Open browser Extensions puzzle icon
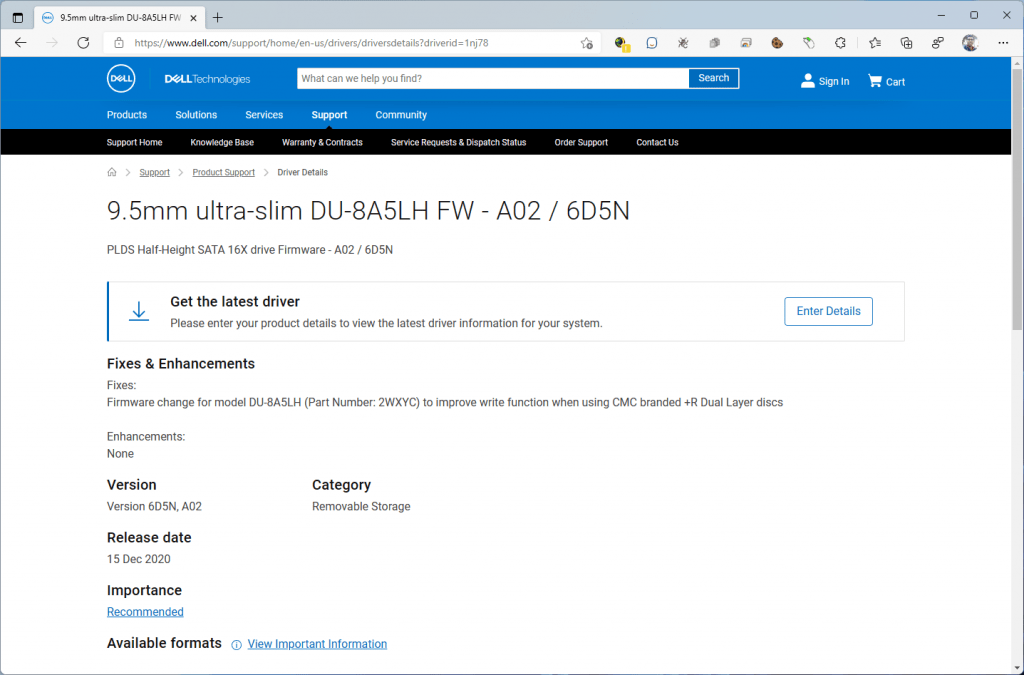This screenshot has width=1024, height=675. pos(840,43)
